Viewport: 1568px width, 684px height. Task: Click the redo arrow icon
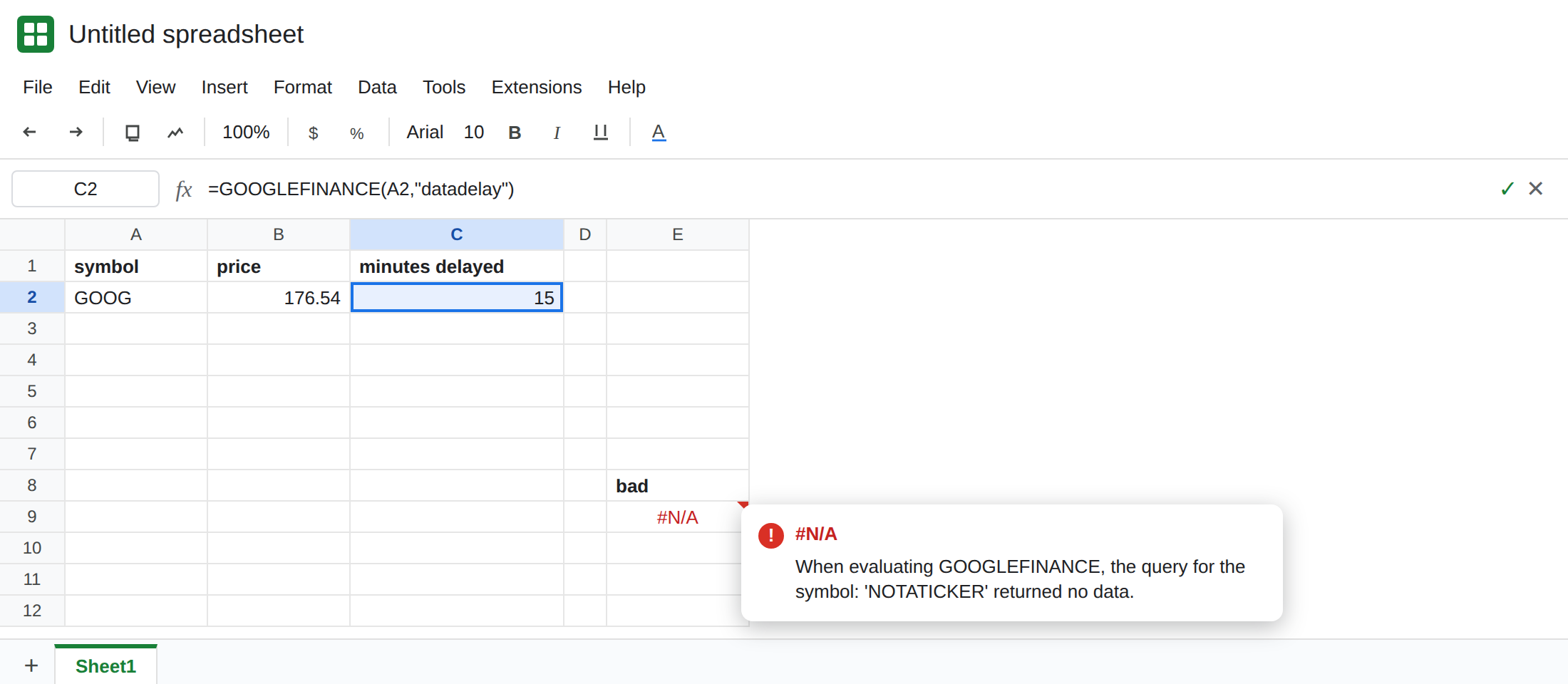(x=76, y=132)
